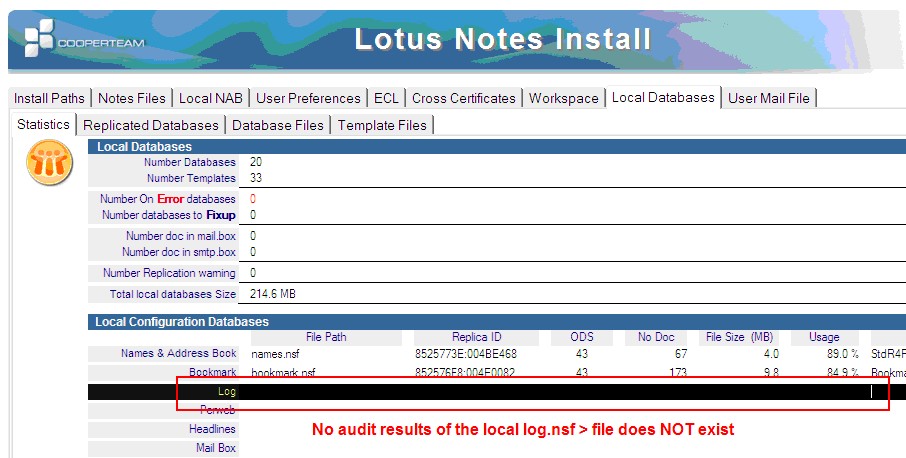This screenshot has width=906, height=458.
Task: Click the No Doc column header
Action: click(656, 337)
